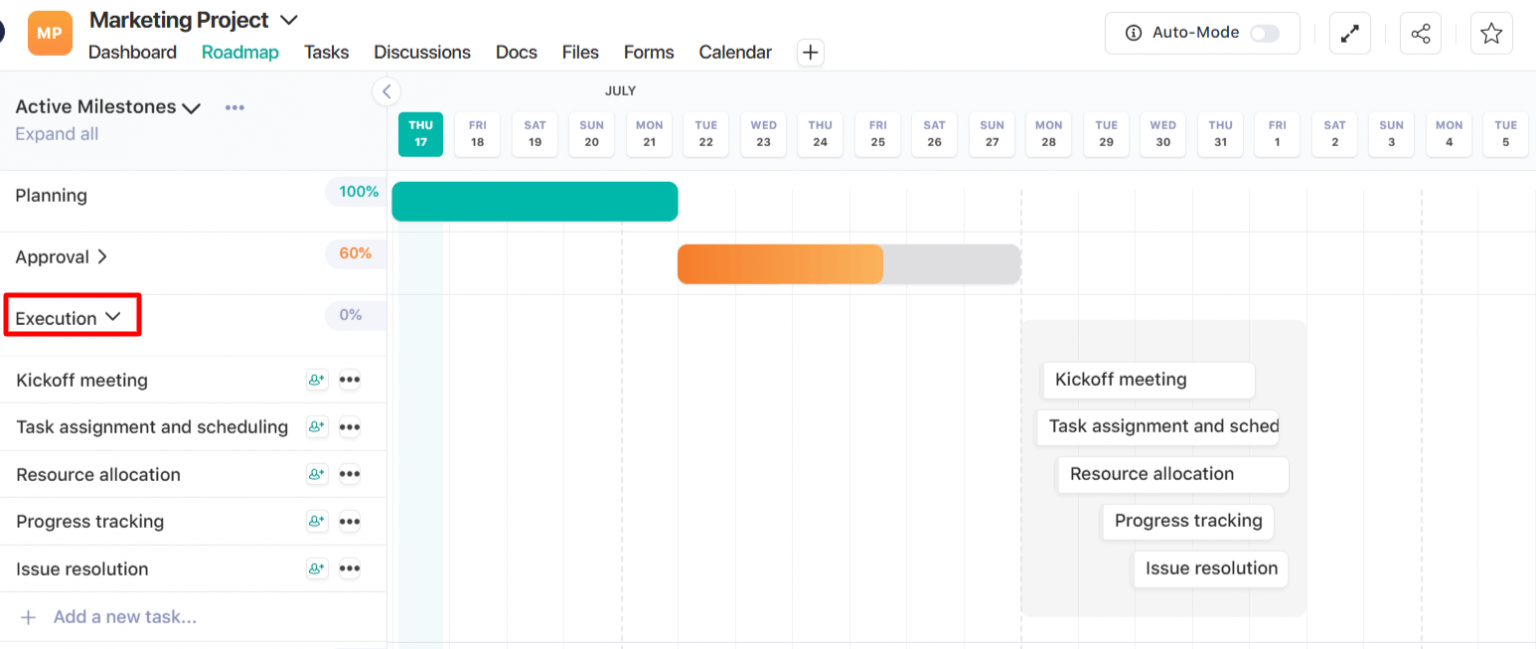This screenshot has width=1536, height=649.
Task: Collapse the Execution milestone
Action: 112,316
